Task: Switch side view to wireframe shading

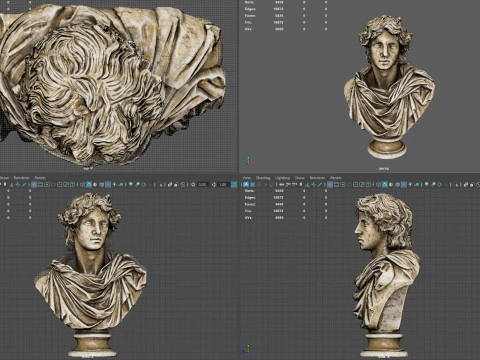Action: [378, 184]
